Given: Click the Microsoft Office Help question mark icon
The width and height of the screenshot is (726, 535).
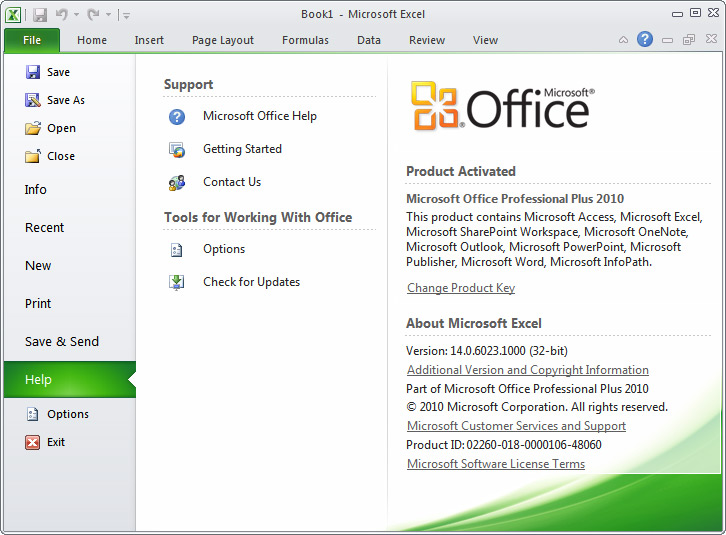Looking at the screenshot, I should 177,117.
